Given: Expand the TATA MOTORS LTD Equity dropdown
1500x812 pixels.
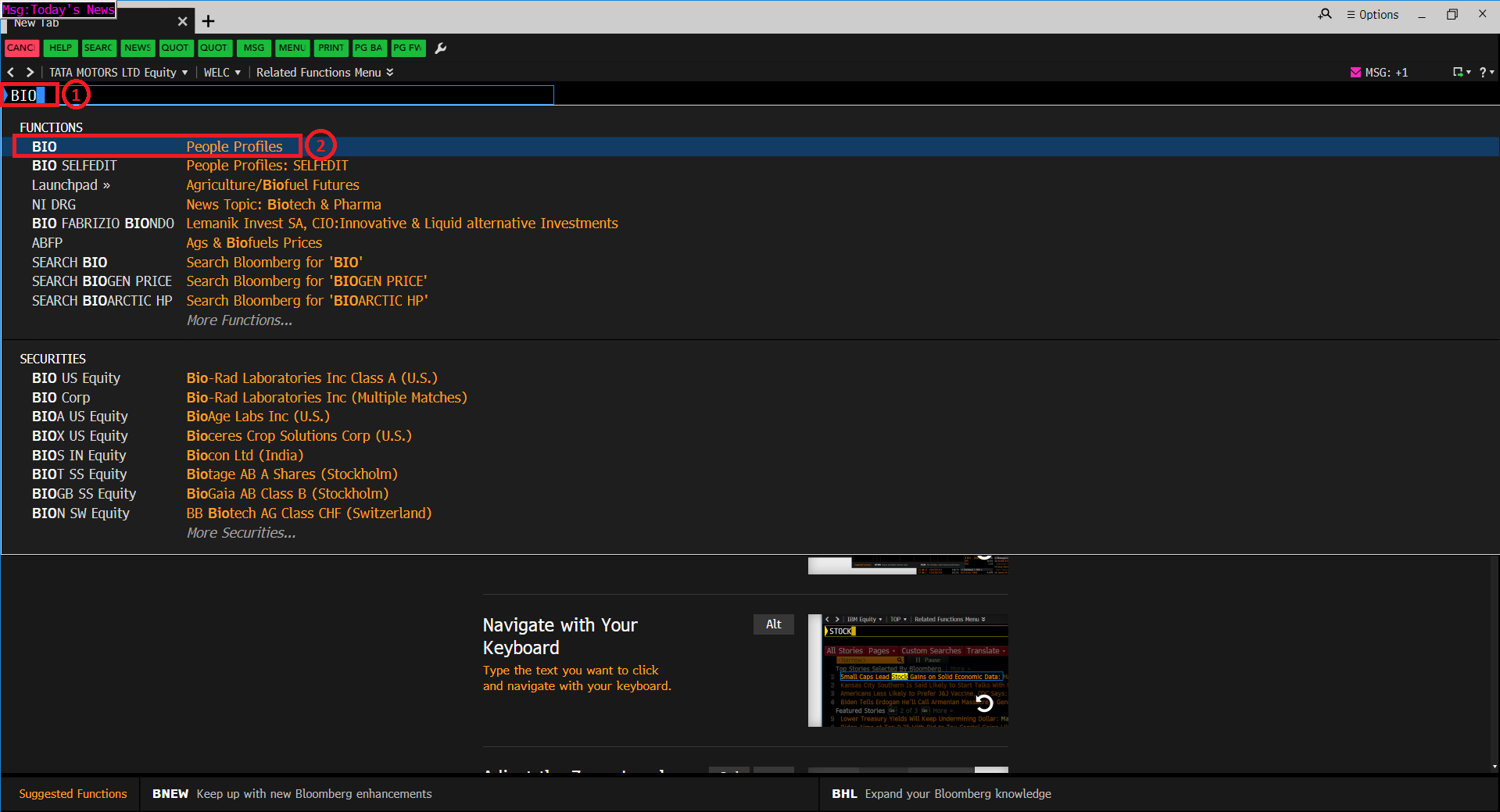Looking at the screenshot, I should point(119,72).
